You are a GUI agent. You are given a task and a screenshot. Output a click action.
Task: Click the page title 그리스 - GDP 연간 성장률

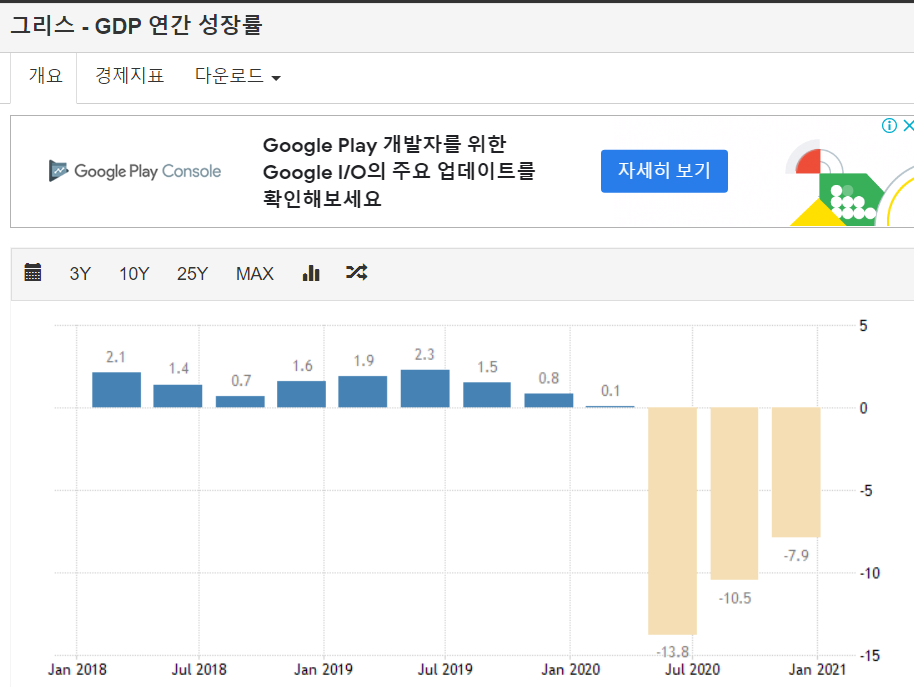click(x=136, y=26)
